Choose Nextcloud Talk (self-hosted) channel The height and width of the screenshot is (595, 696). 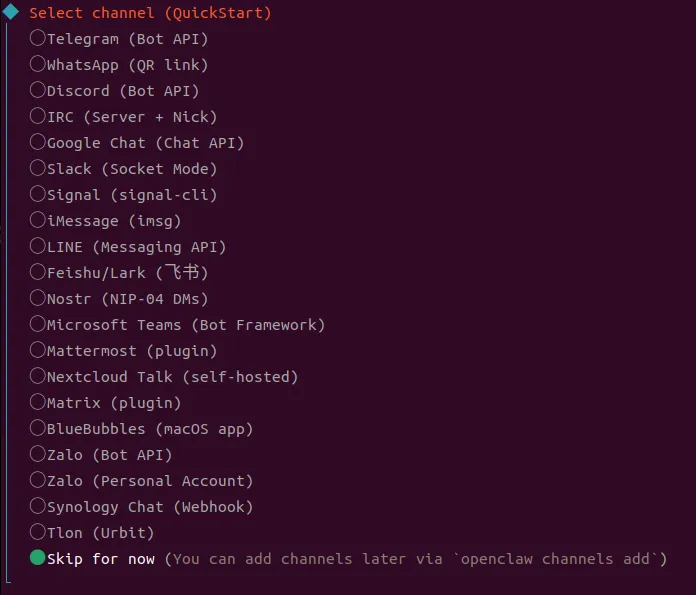click(x=38, y=377)
